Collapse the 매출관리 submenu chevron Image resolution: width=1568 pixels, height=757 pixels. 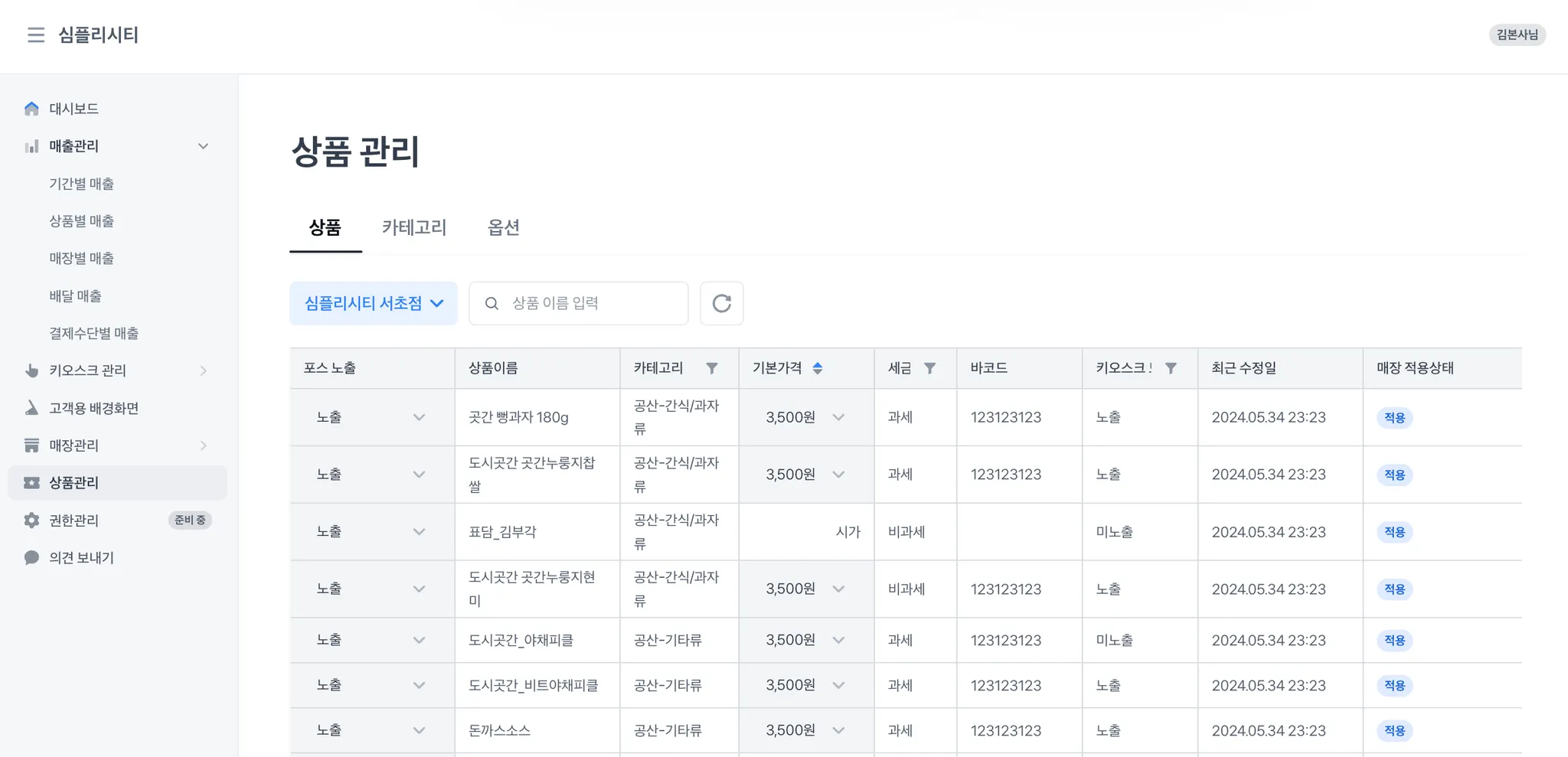(203, 146)
